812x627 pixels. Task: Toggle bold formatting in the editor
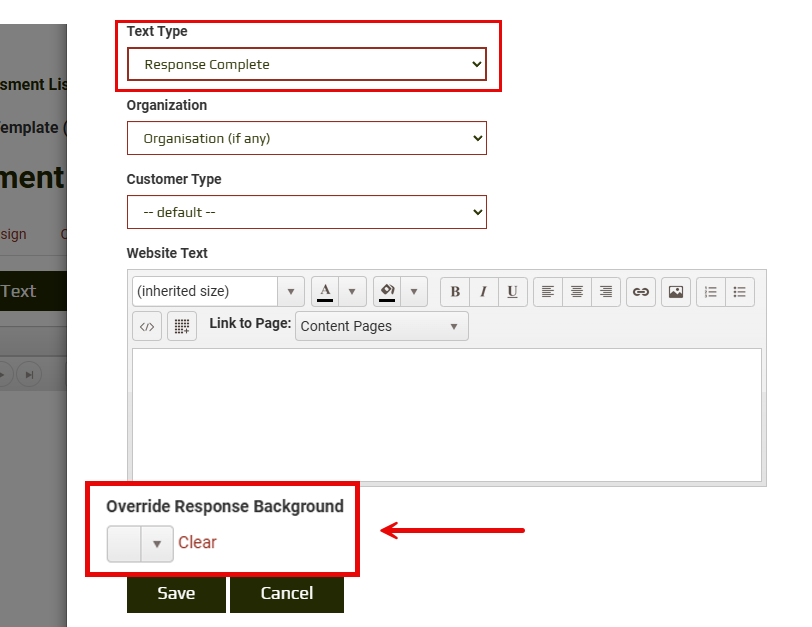click(x=455, y=292)
